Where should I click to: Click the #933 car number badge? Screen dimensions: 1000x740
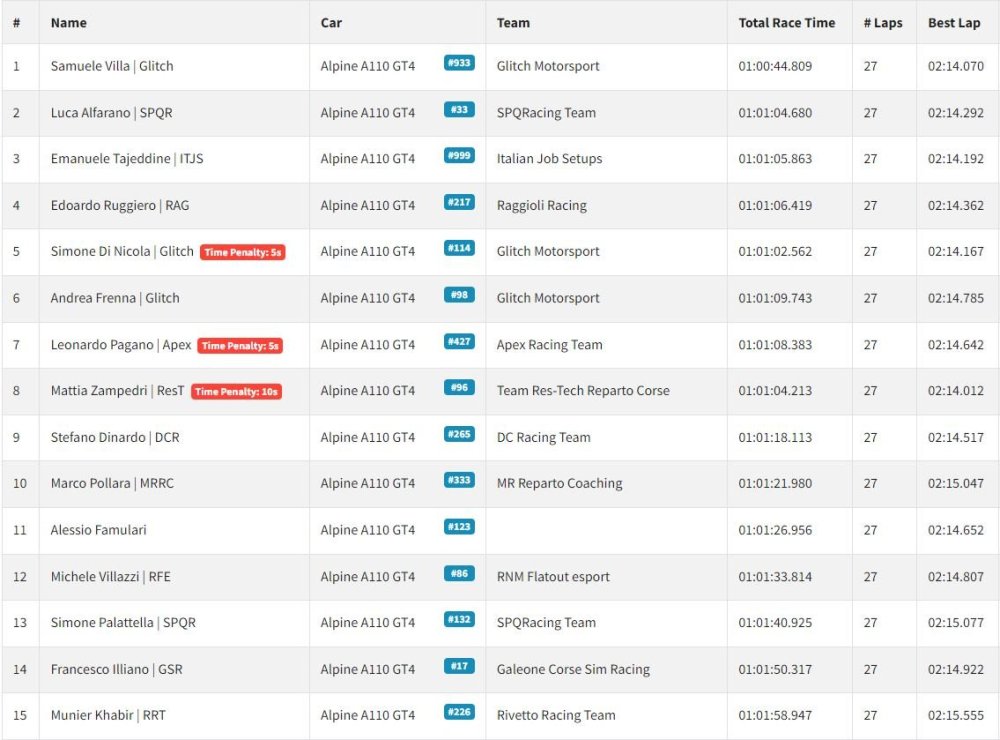tap(459, 63)
